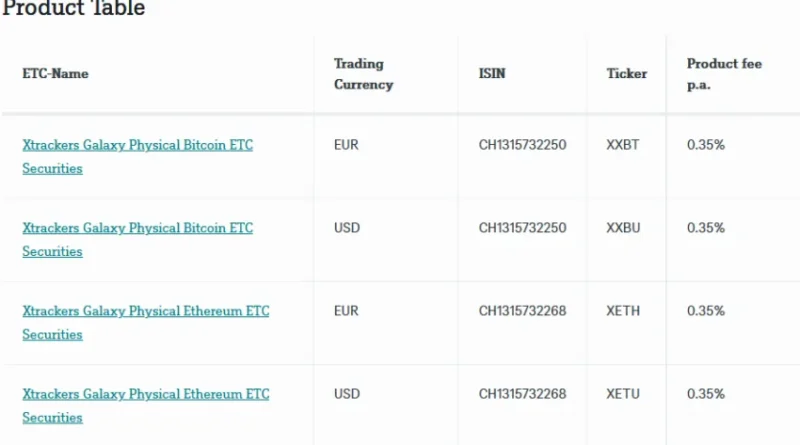Viewport: 800px width, 445px height.
Task: Select the 0.35% fee in the XETH row
Action: point(706,311)
